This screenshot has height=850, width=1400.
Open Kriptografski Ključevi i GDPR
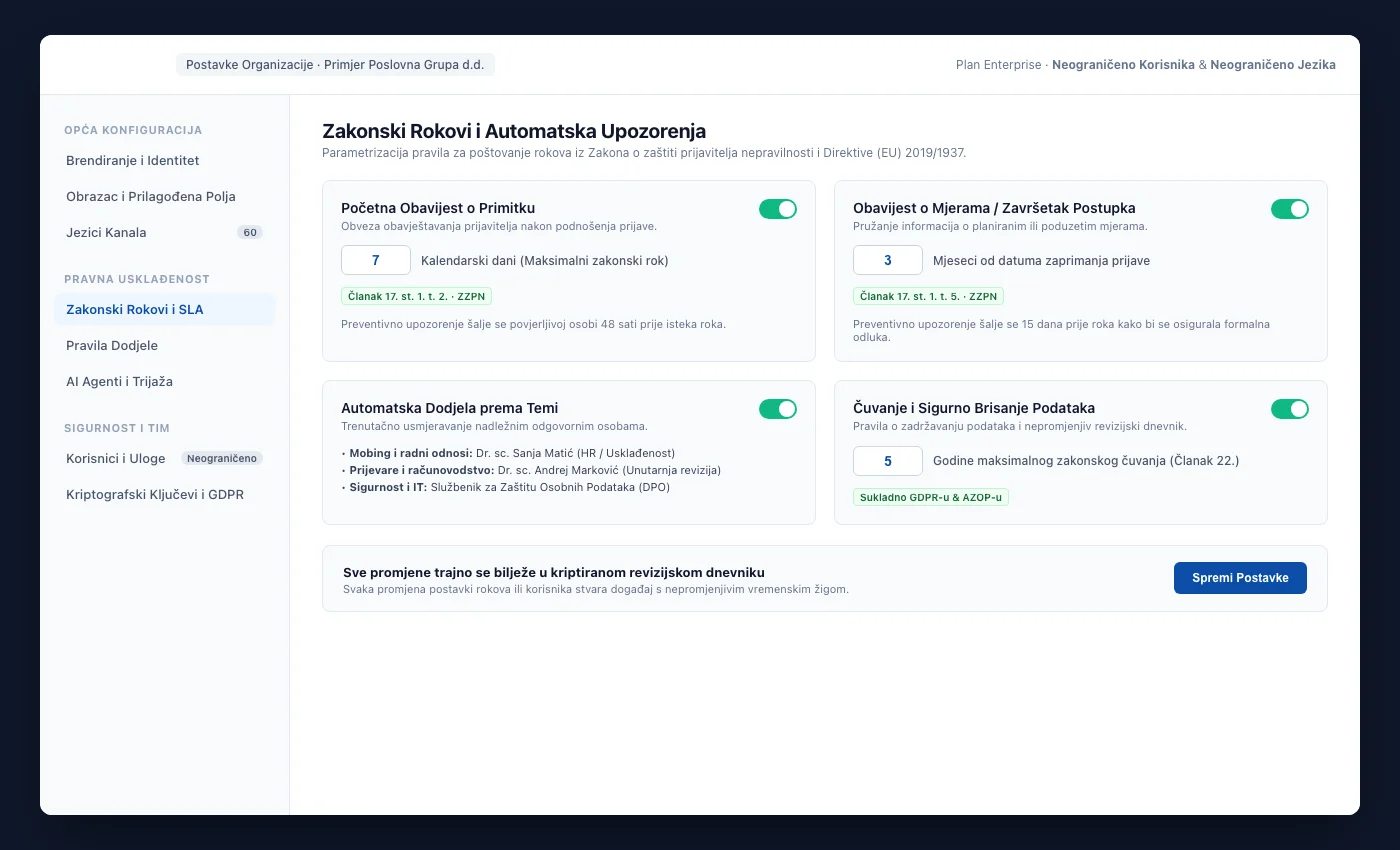click(165, 495)
